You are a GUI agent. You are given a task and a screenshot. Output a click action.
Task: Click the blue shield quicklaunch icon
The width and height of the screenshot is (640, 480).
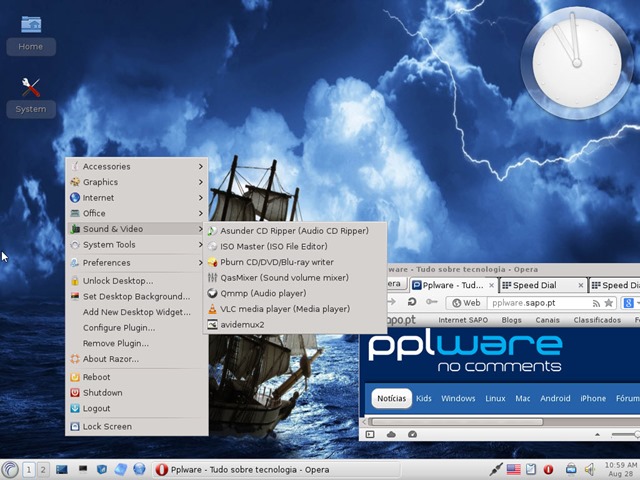coord(101,470)
